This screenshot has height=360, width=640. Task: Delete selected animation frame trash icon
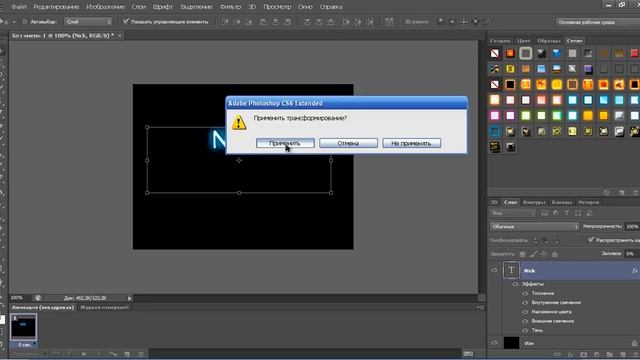(x=141, y=354)
